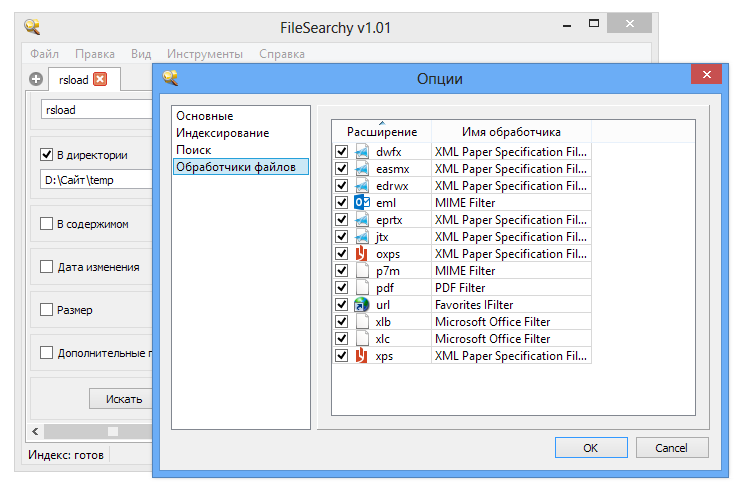This screenshot has height=498, width=742.
Task: Open the Файл menu
Action: 44,54
